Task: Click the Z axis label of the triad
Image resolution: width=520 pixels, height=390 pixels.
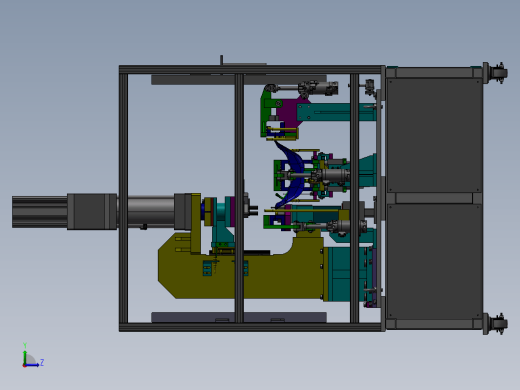Action: 42,362
